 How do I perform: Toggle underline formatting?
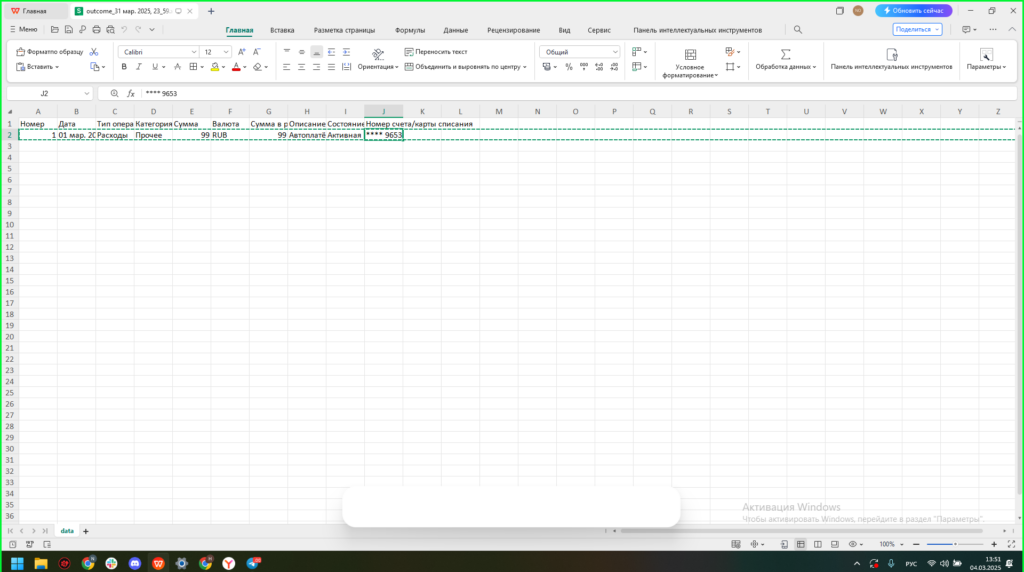point(155,67)
